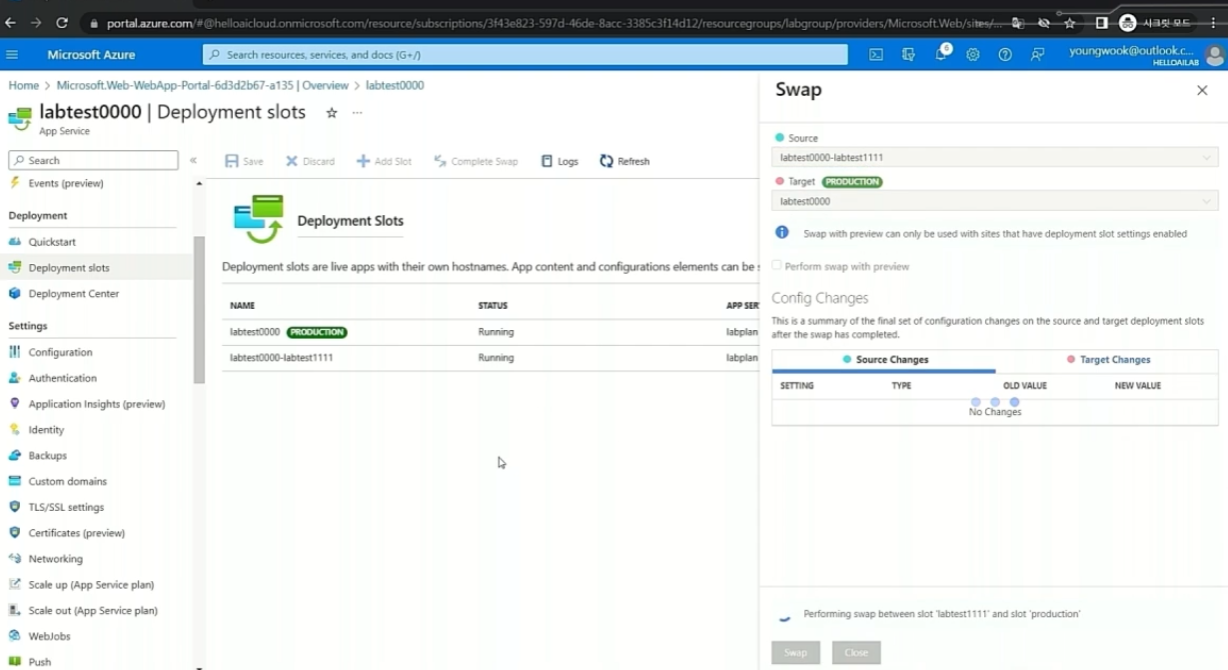Click the Save toolbar button
The height and width of the screenshot is (670, 1228).
point(244,161)
